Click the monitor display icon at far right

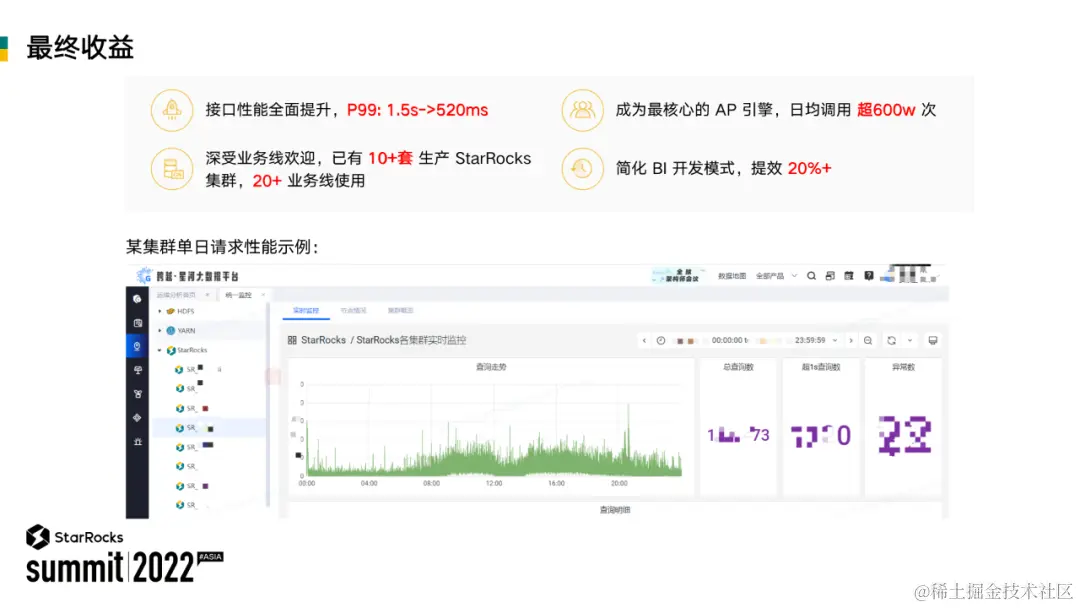[933, 341]
